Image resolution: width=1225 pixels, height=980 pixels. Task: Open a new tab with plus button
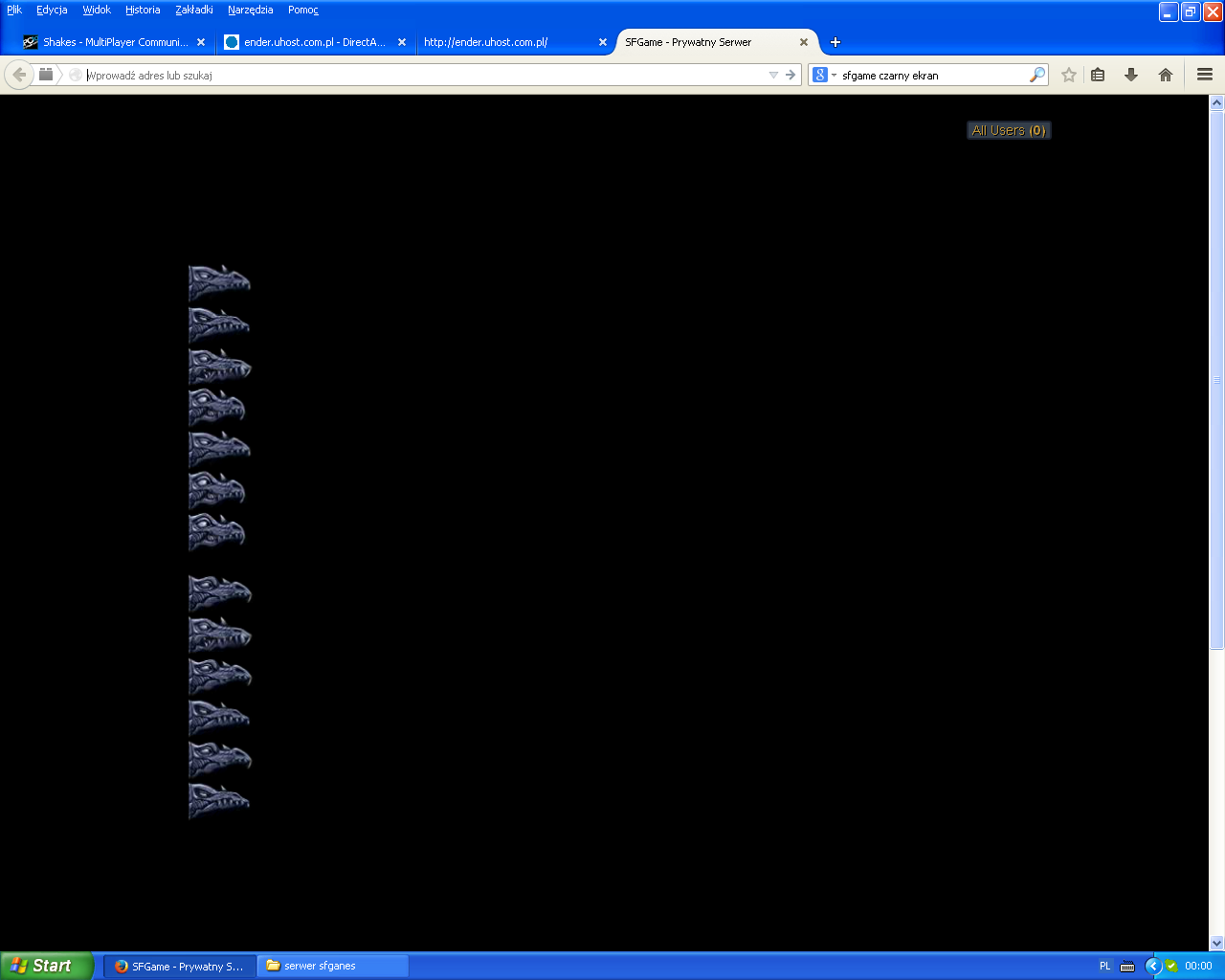(x=835, y=42)
